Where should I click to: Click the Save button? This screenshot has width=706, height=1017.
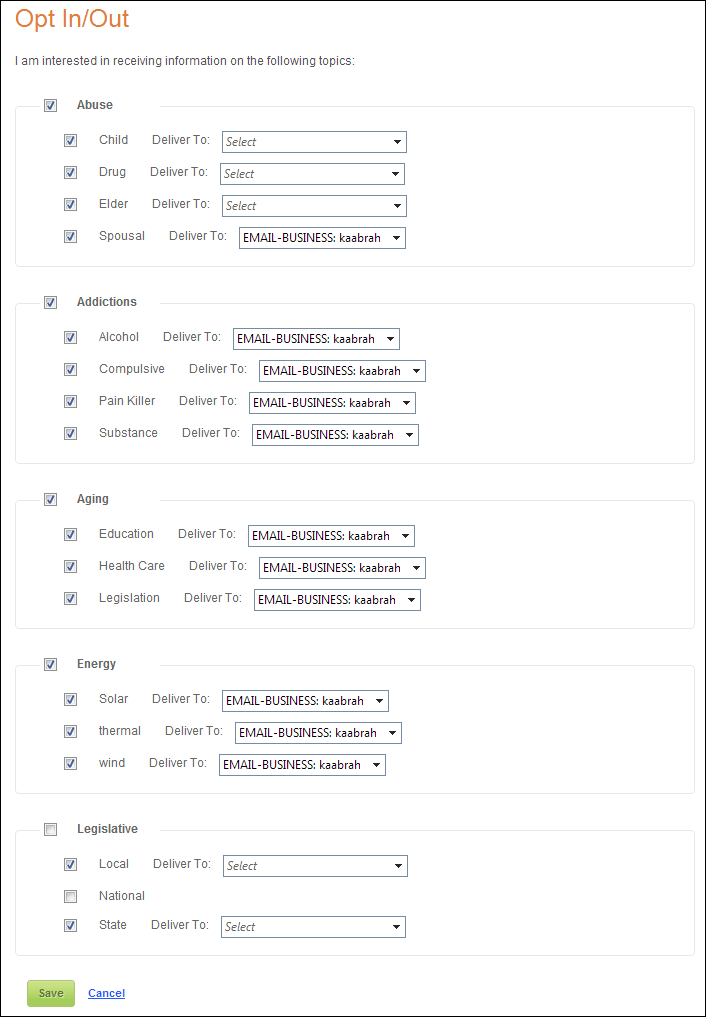click(50, 993)
